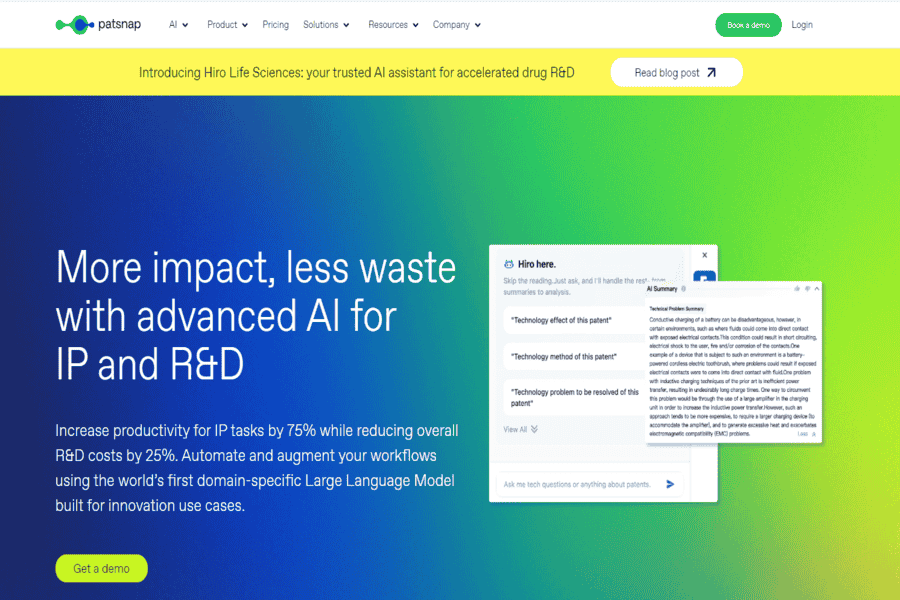Screen dimensions: 900x600
Task: Click the Book a demo button
Action: click(748, 25)
